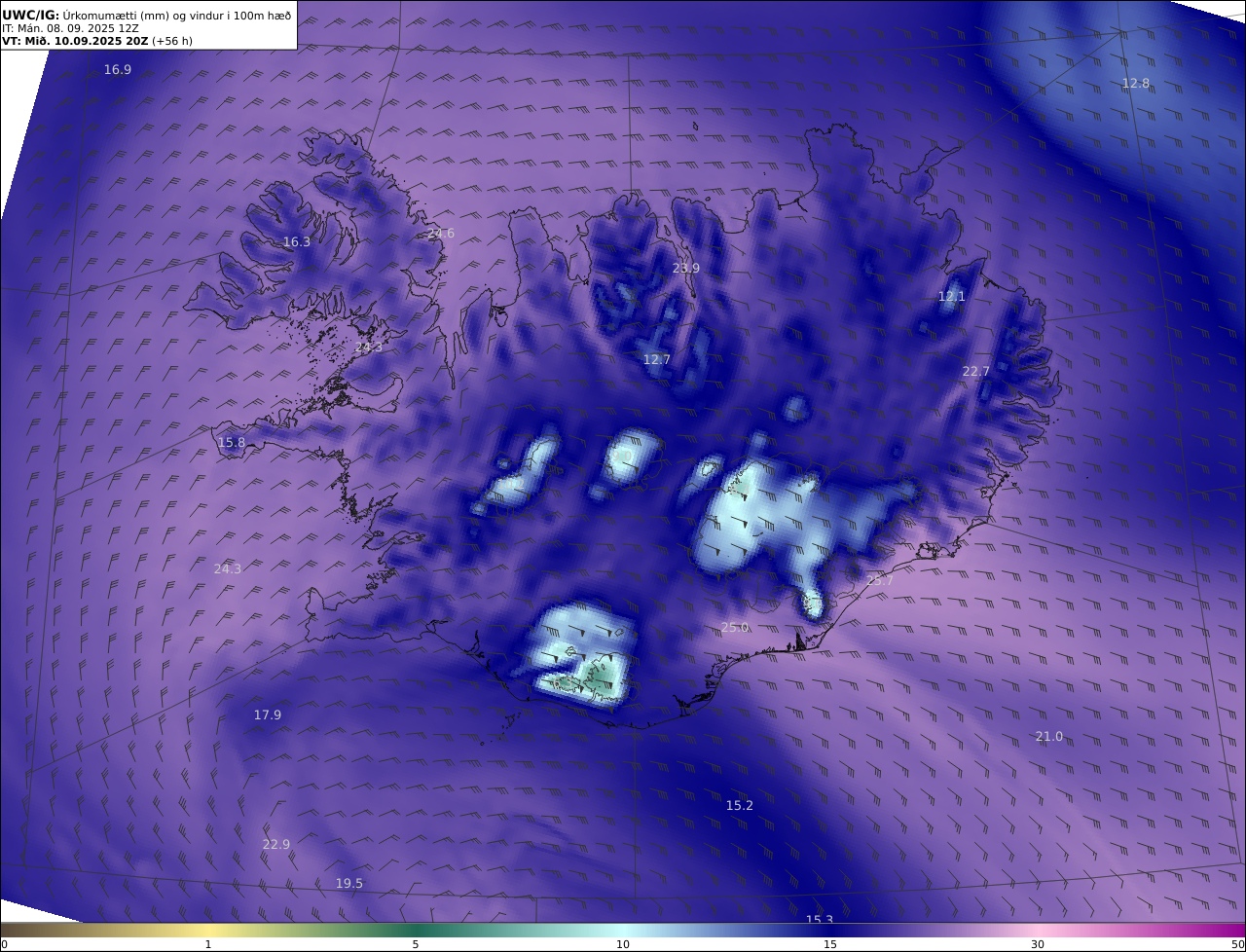This screenshot has height=952, width=1246.
Task: Click the value label 17.9
Action: pos(268,715)
